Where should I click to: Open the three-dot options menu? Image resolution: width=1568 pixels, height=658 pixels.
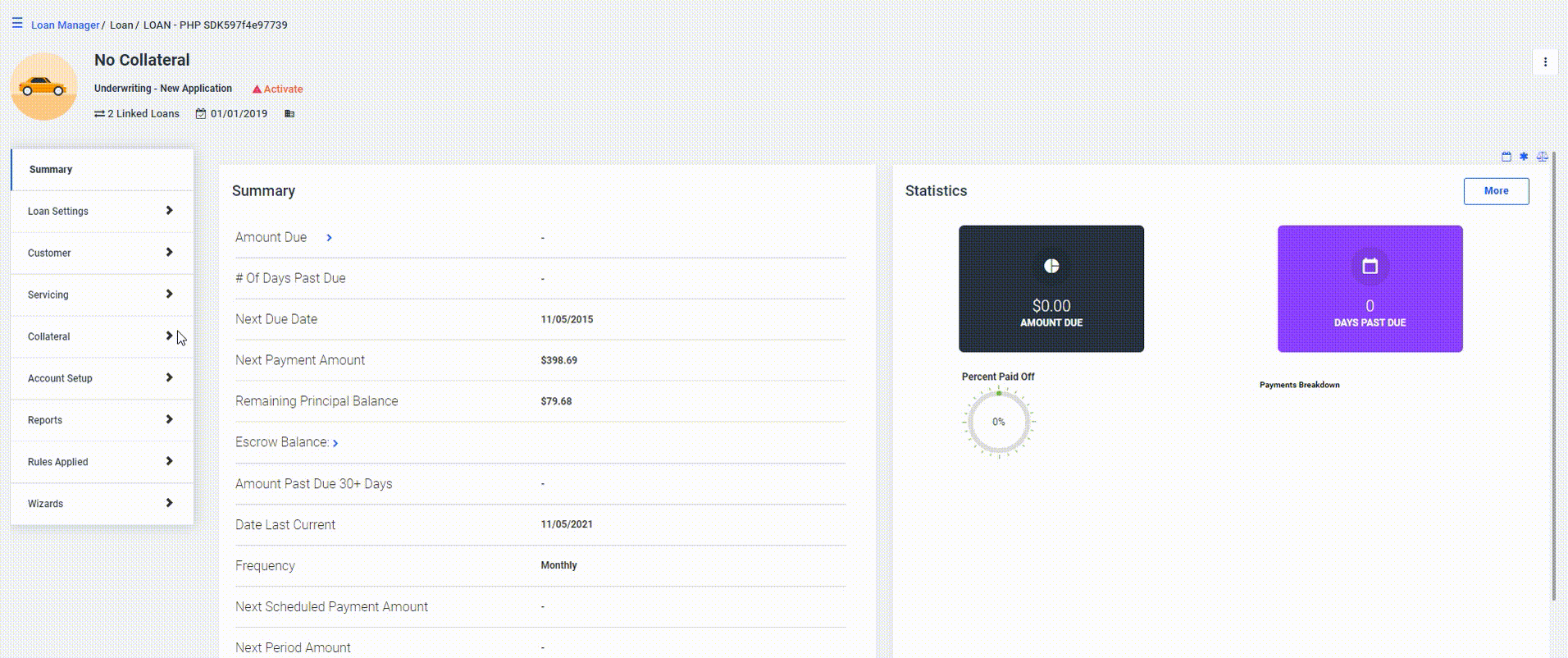(1545, 62)
